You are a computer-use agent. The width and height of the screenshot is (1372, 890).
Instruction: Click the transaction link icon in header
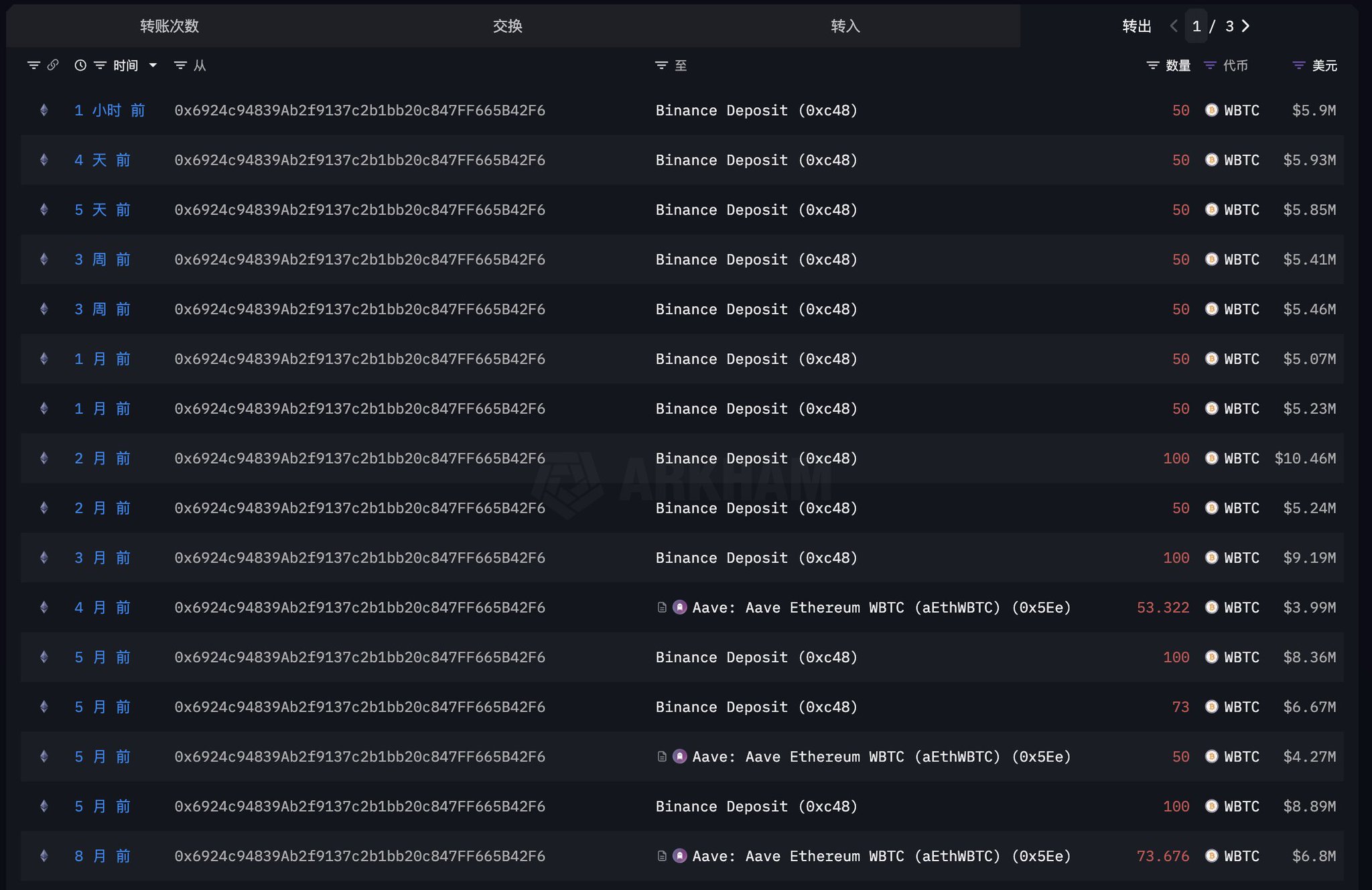pos(53,65)
